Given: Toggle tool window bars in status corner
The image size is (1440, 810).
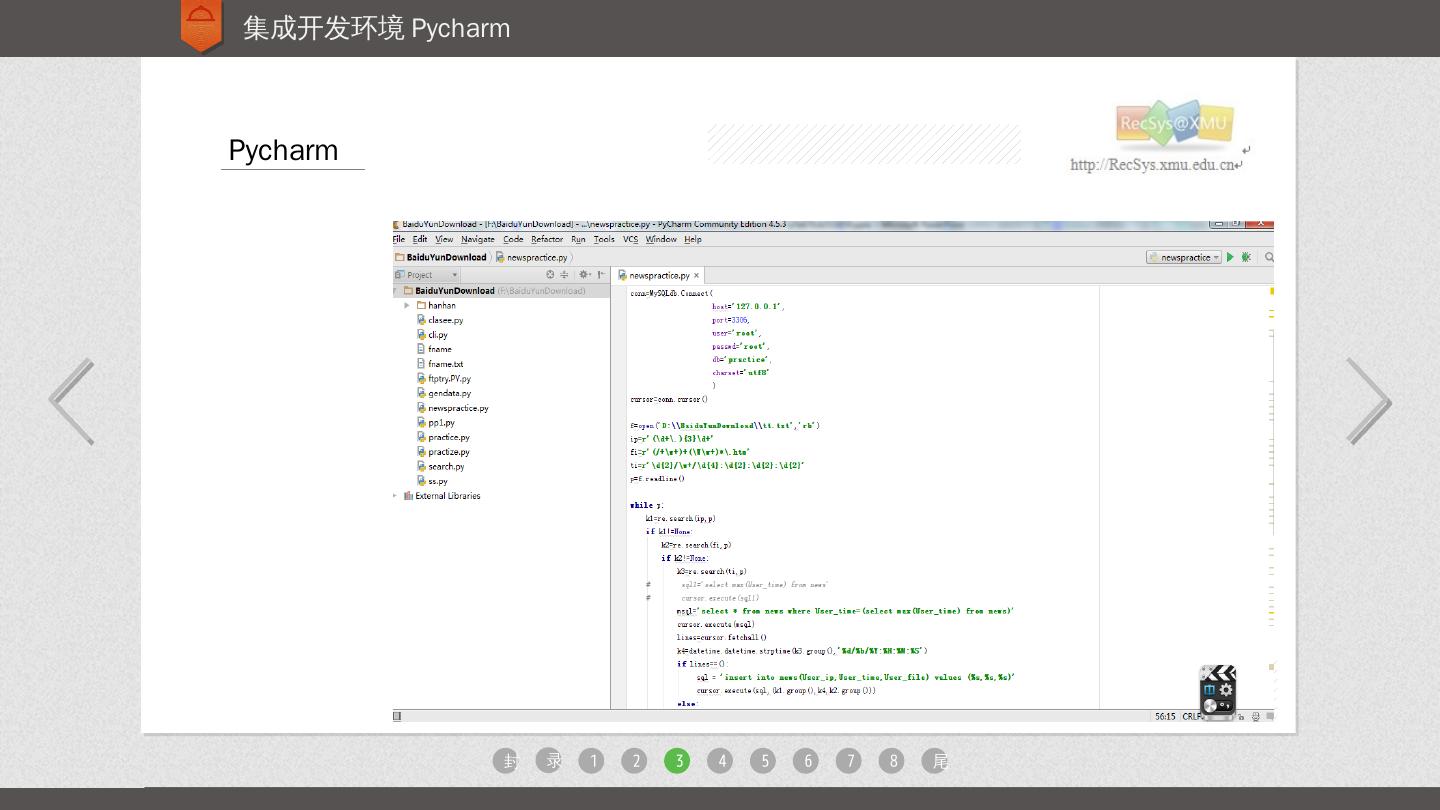Looking at the screenshot, I should [397, 716].
